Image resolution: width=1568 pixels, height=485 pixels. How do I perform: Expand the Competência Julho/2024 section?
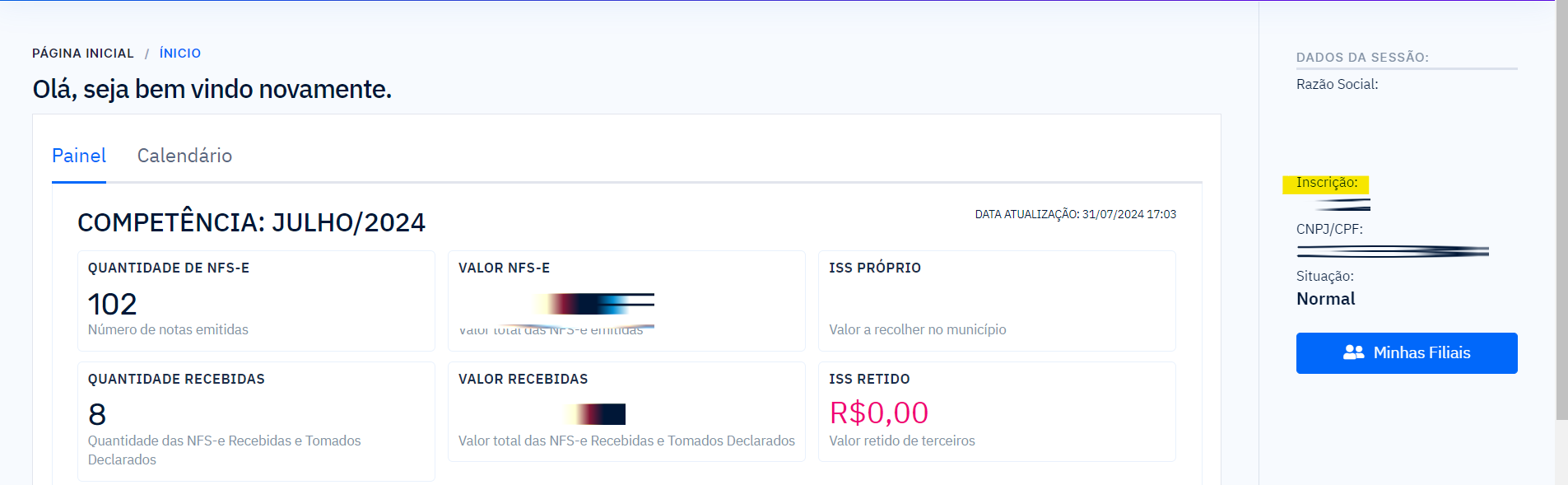[x=251, y=222]
